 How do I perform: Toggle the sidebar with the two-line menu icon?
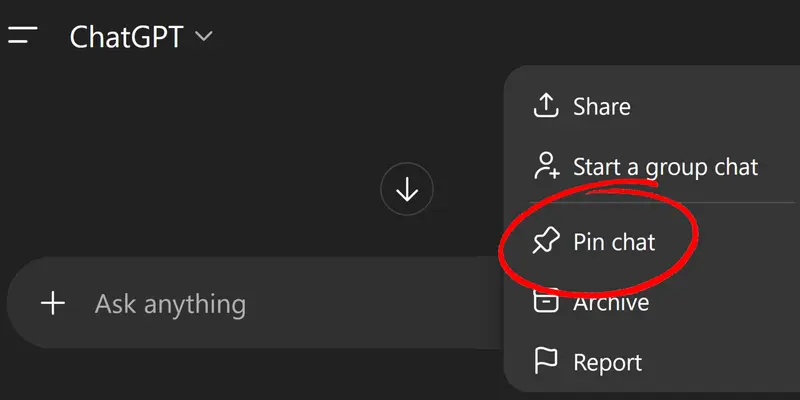click(x=22, y=35)
